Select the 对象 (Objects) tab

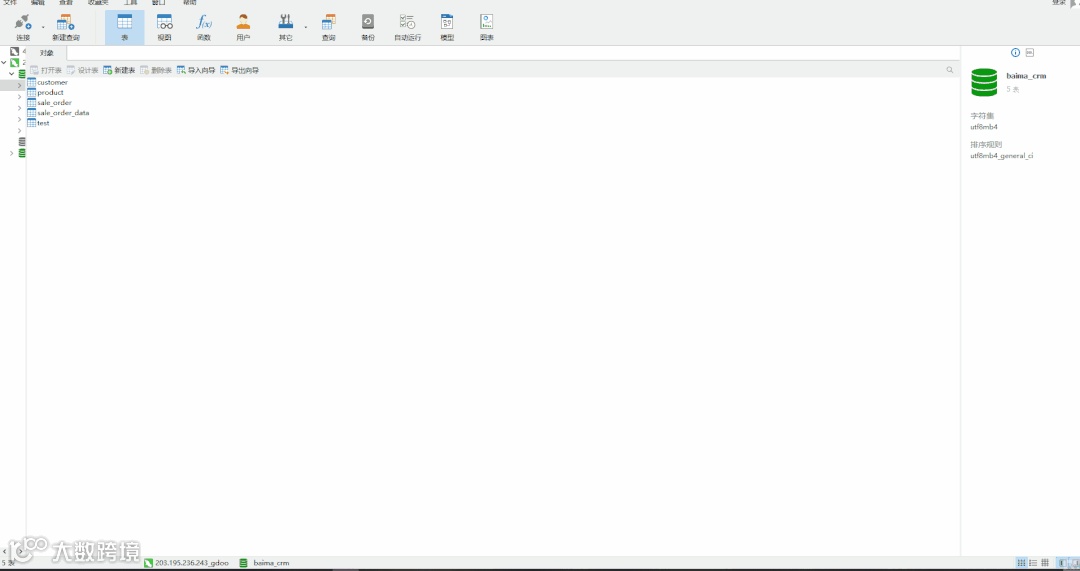pyautogui.click(x=46, y=53)
